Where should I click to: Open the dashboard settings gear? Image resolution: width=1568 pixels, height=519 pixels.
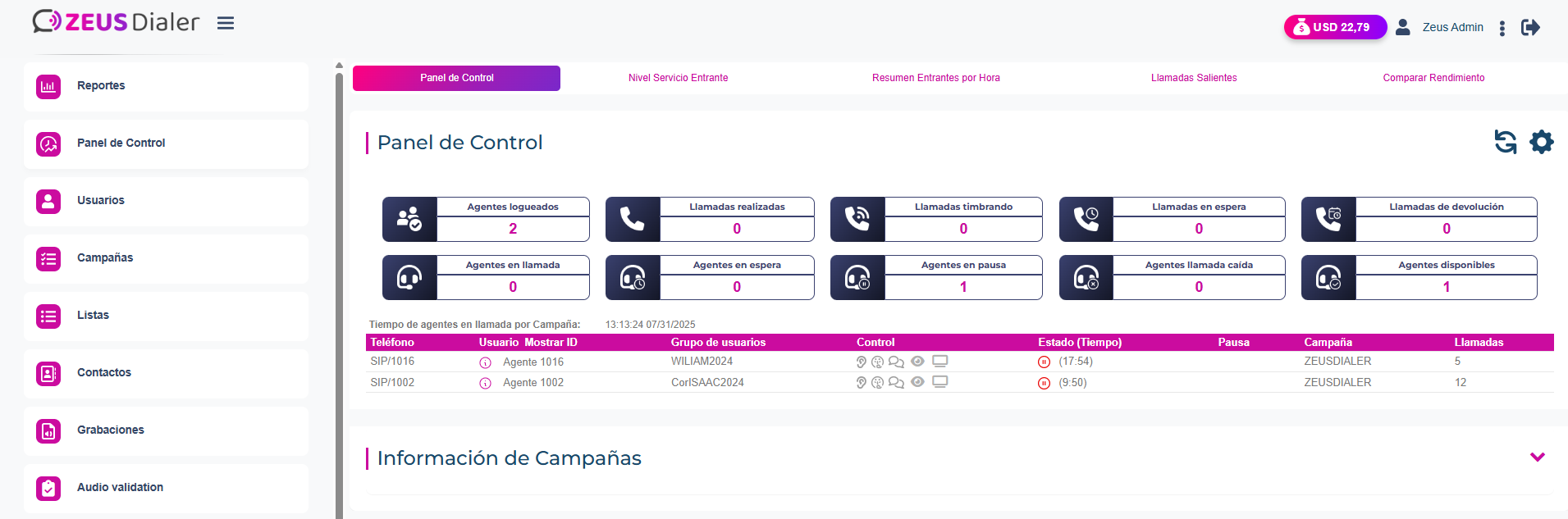(1541, 142)
